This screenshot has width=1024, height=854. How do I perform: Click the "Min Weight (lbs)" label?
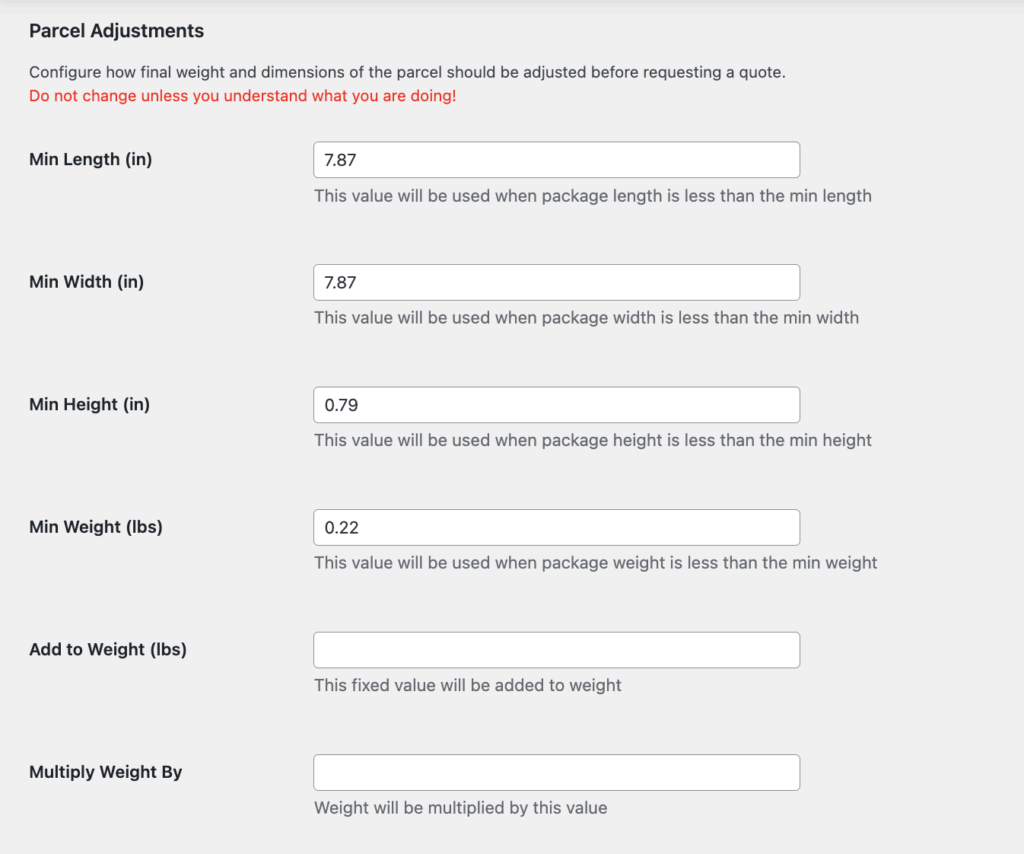pyautogui.click(x=96, y=527)
